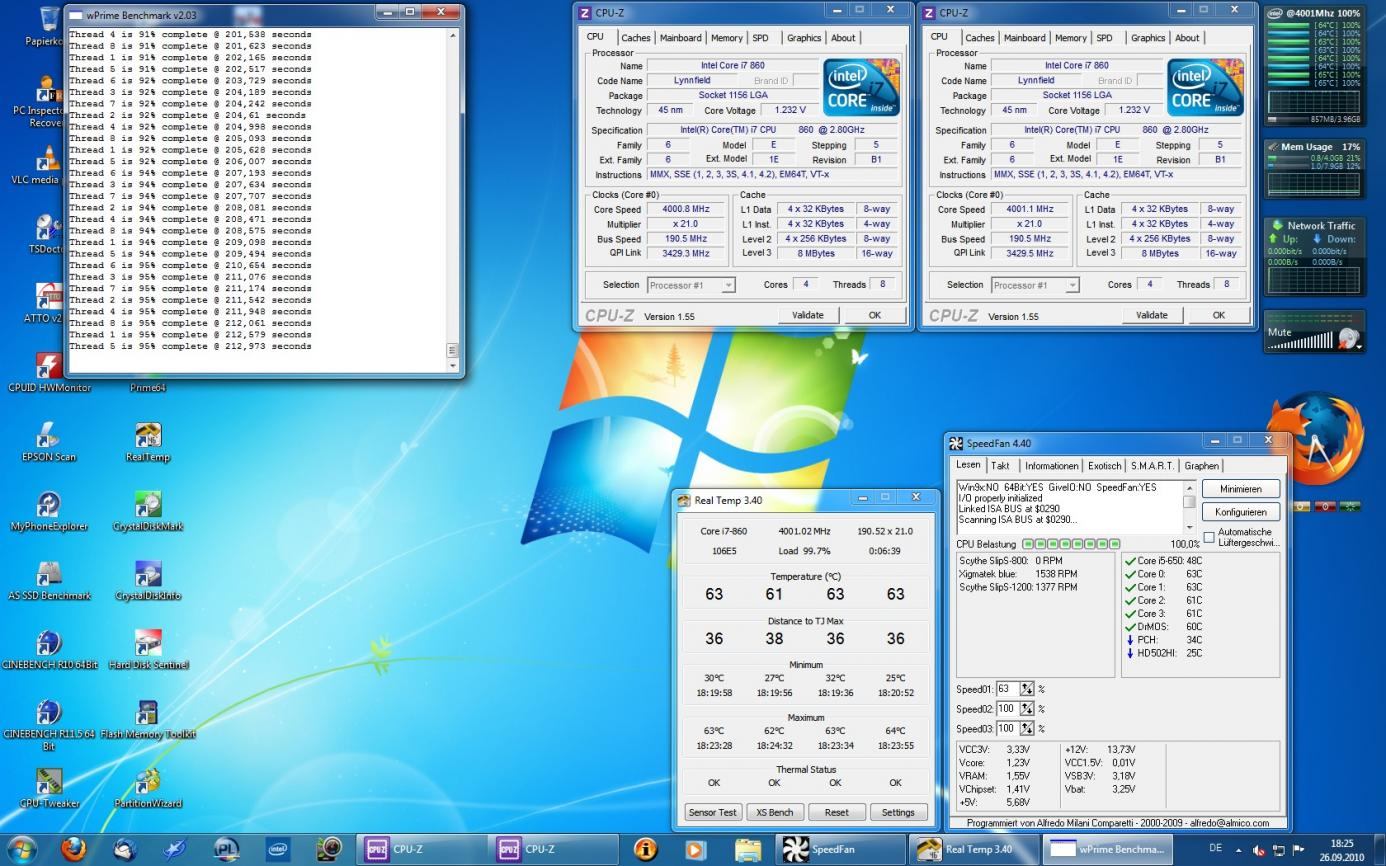Viewport: 1386px width, 866px height.
Task: Click XS Bench button in Real Temp
Action: pyautogui.click(x=775, y=812)
